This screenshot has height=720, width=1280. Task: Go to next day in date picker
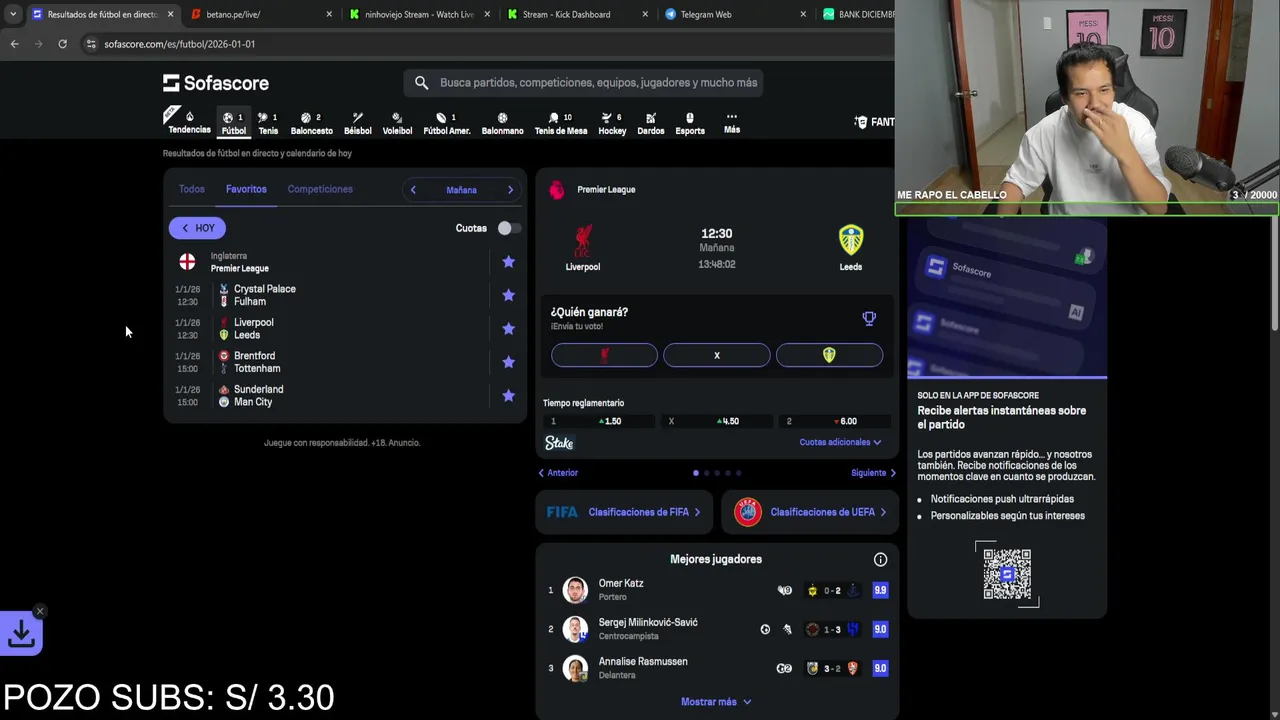(x=510, y=190)
